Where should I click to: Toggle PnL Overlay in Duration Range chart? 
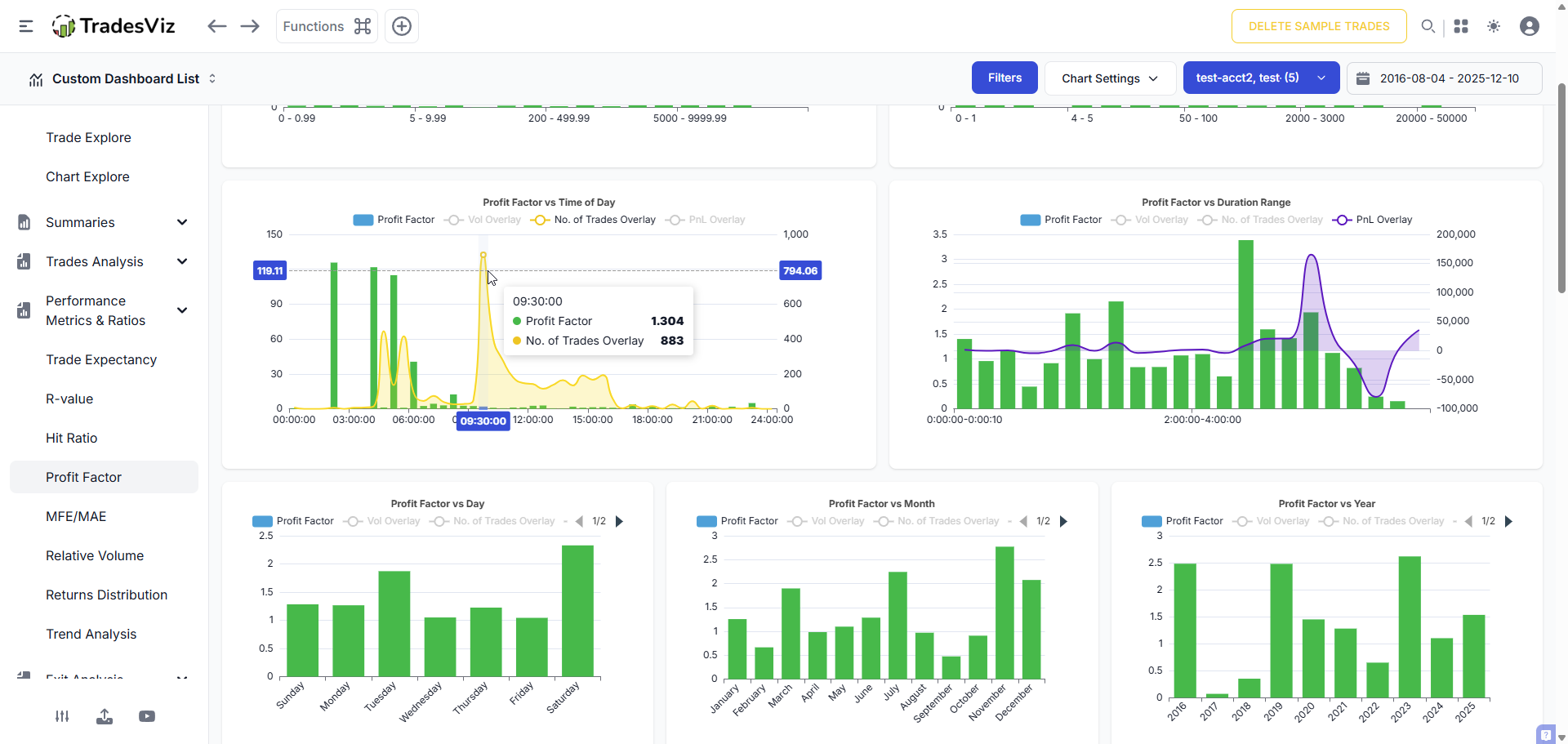coord(1372,220)
